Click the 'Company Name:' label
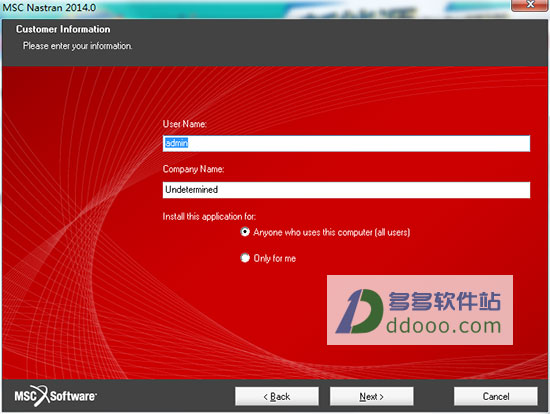This screenshot has width=550, height=414. click(193, 169)
